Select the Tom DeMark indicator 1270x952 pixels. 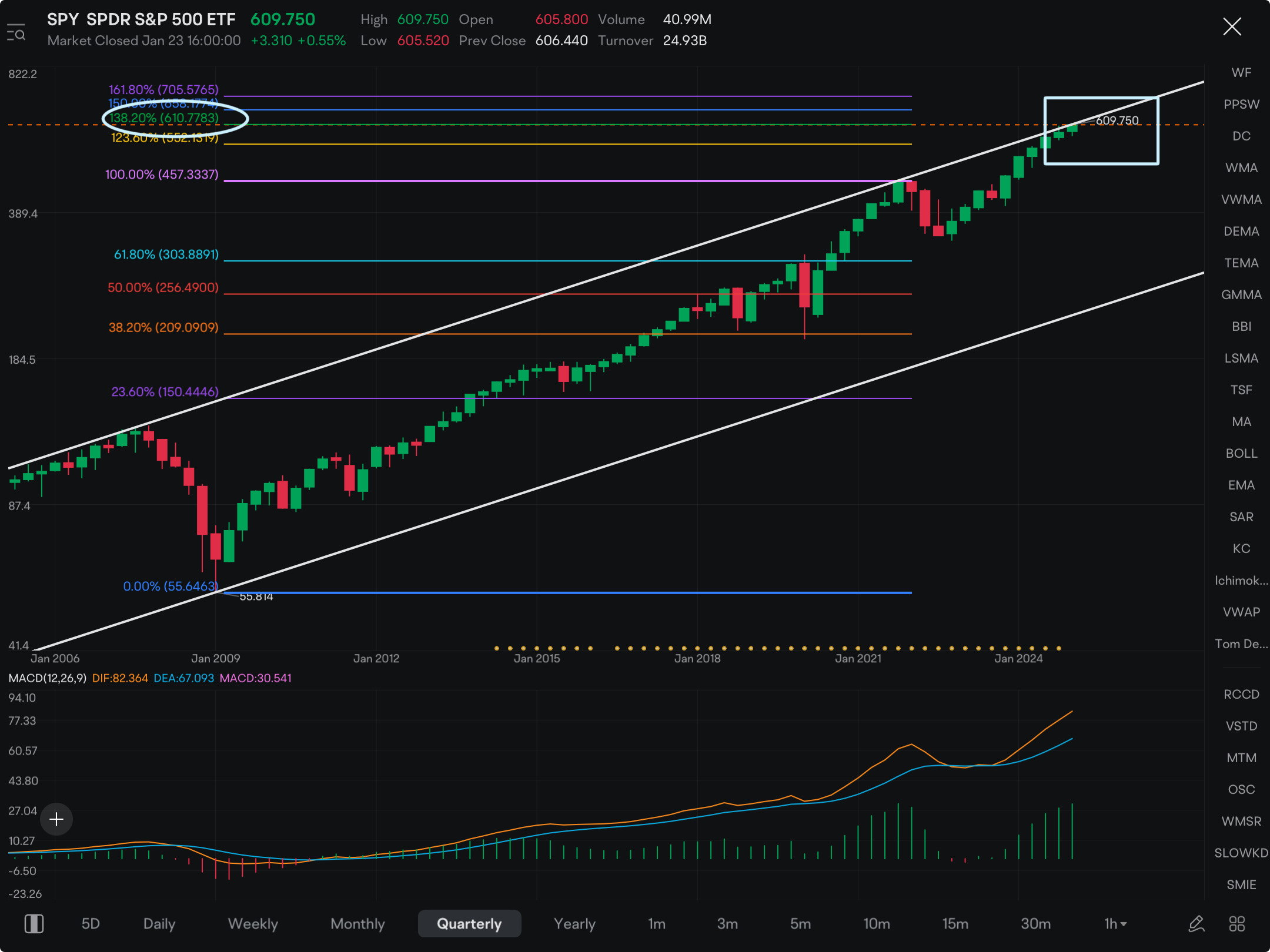coord(1241,644)
